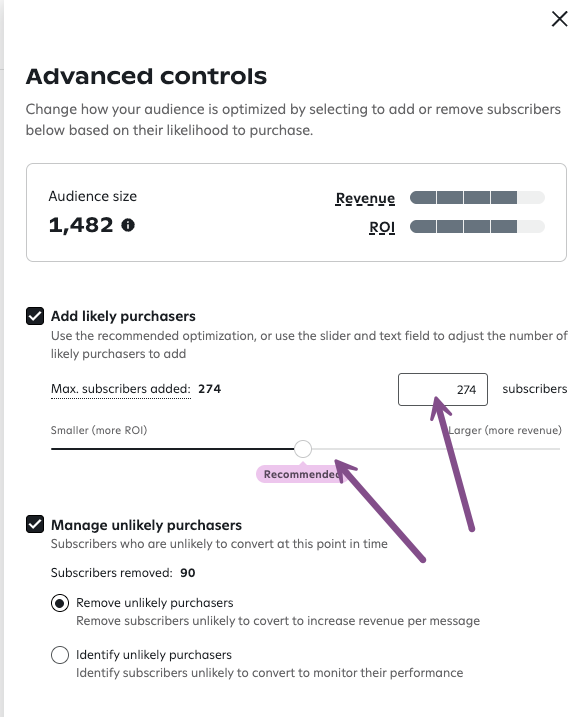Click the ROI progress bar
The height and width of the screenshot is (717, 586).
pyautogui.click(x=477, y=226)
